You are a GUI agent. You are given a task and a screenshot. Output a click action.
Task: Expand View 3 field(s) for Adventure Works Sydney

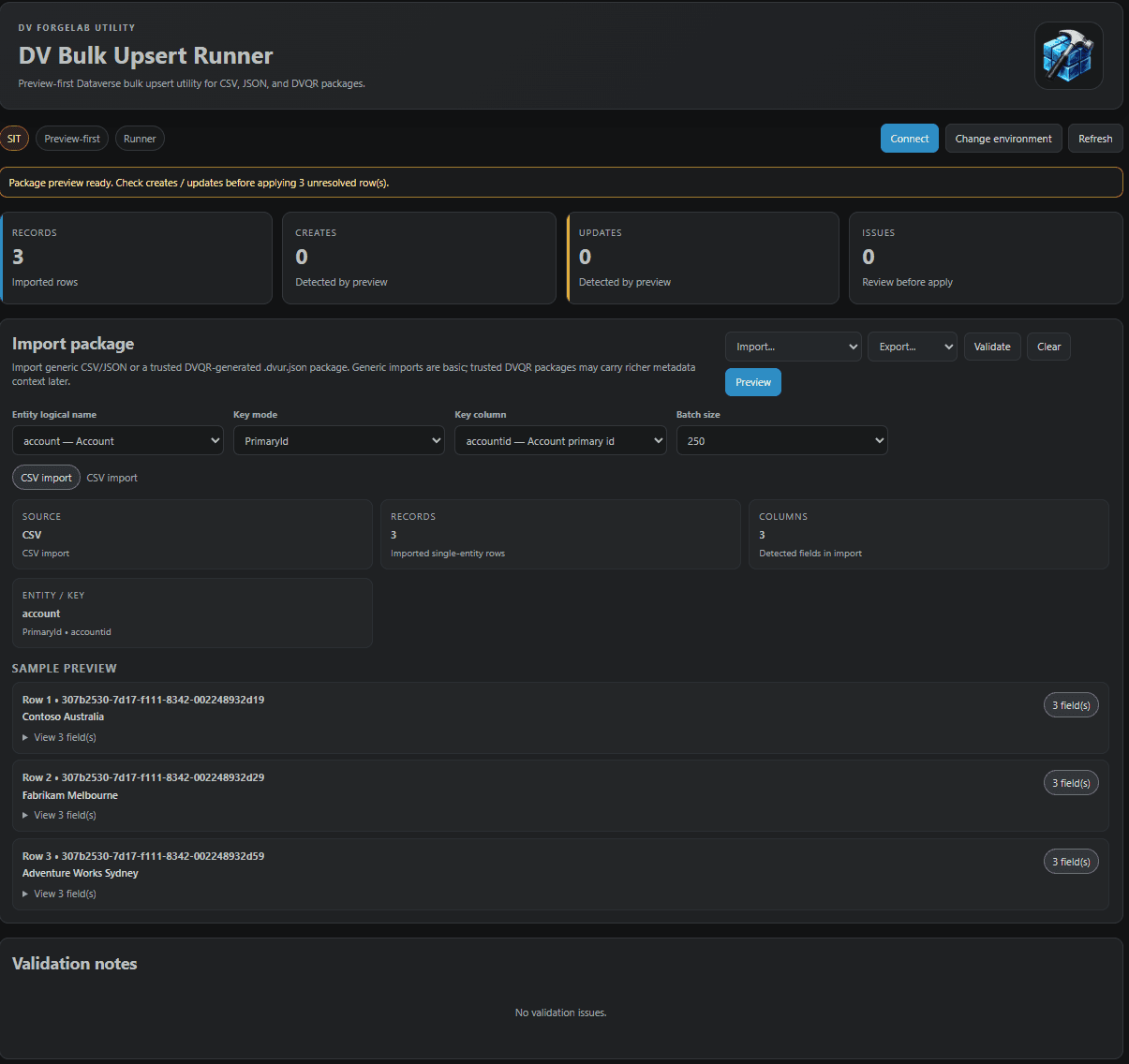[x=60, y=894]
